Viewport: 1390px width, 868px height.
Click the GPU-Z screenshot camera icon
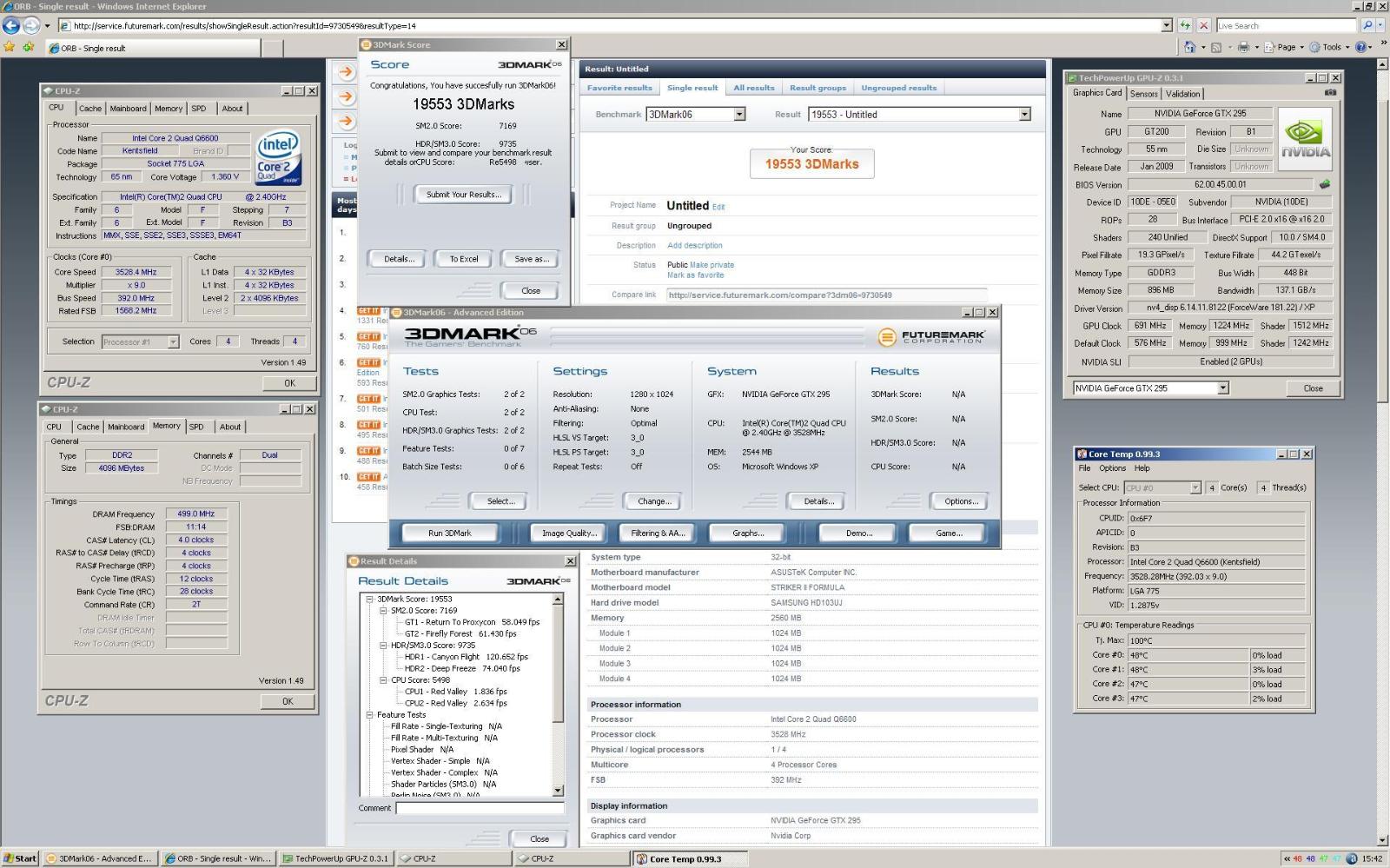(1330, 92)
